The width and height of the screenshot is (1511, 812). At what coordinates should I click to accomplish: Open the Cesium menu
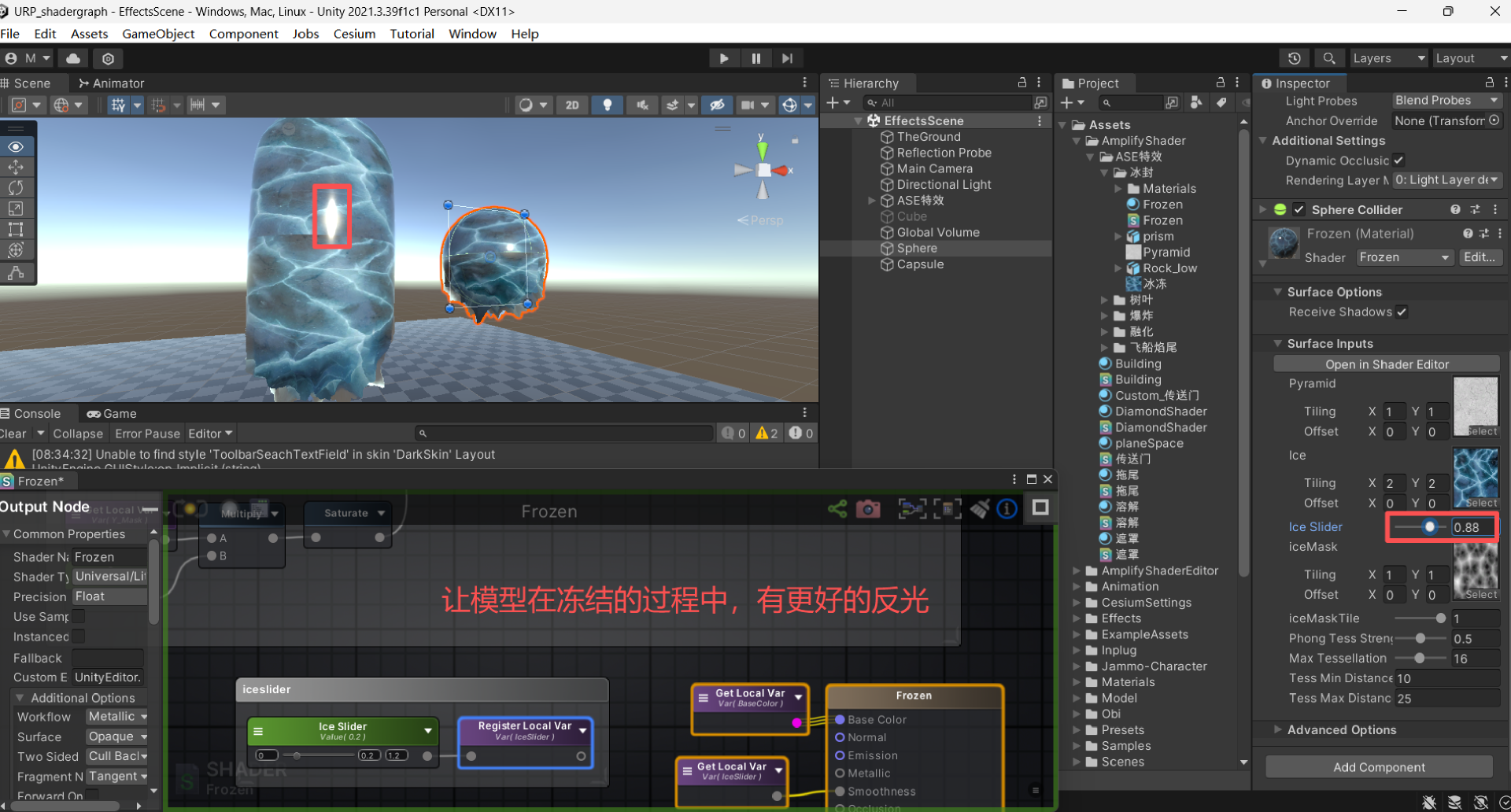pyautogui.click(x=354, y=34)
